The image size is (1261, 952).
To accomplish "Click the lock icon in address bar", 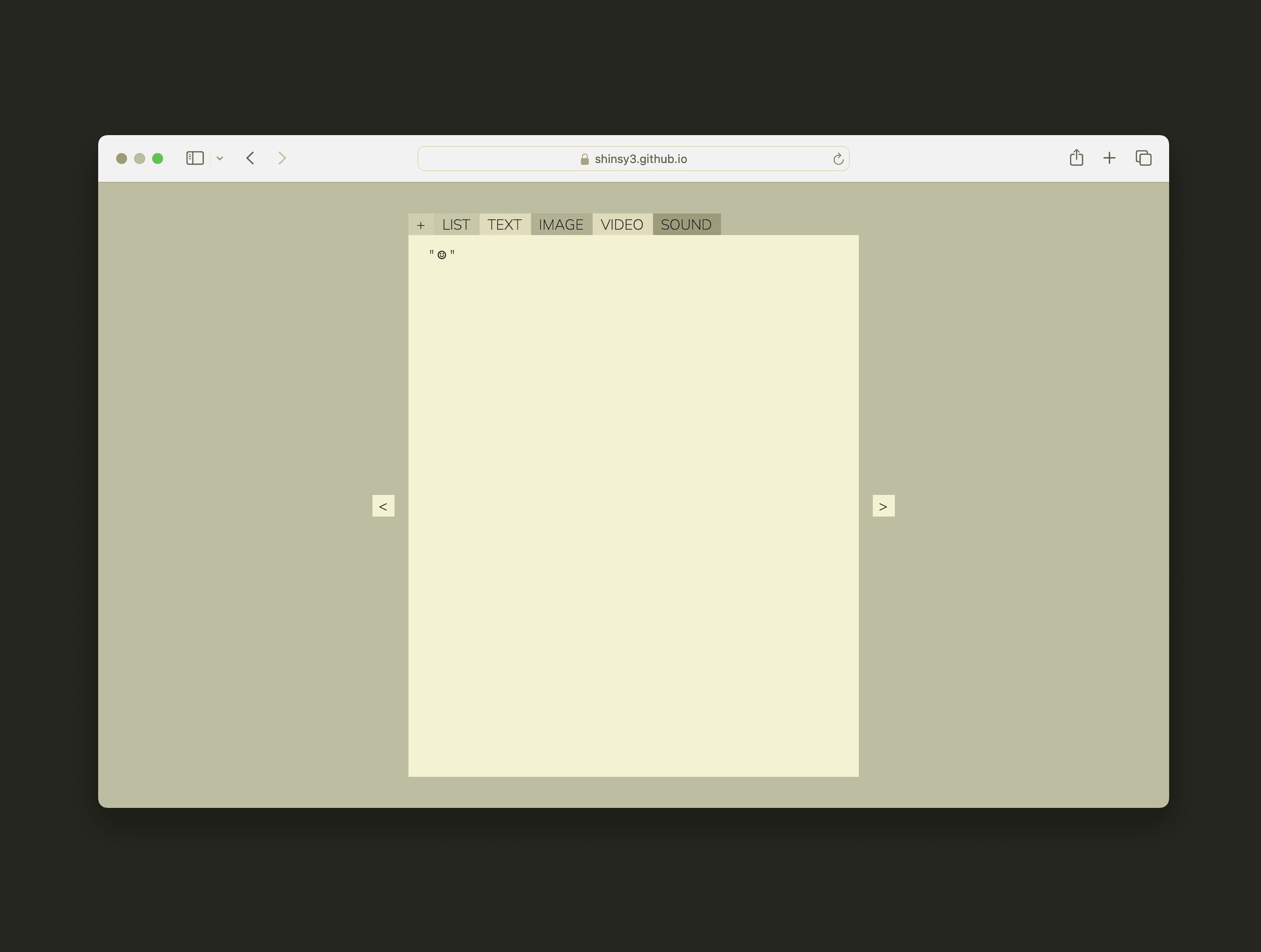I will (x=584, y=159).
